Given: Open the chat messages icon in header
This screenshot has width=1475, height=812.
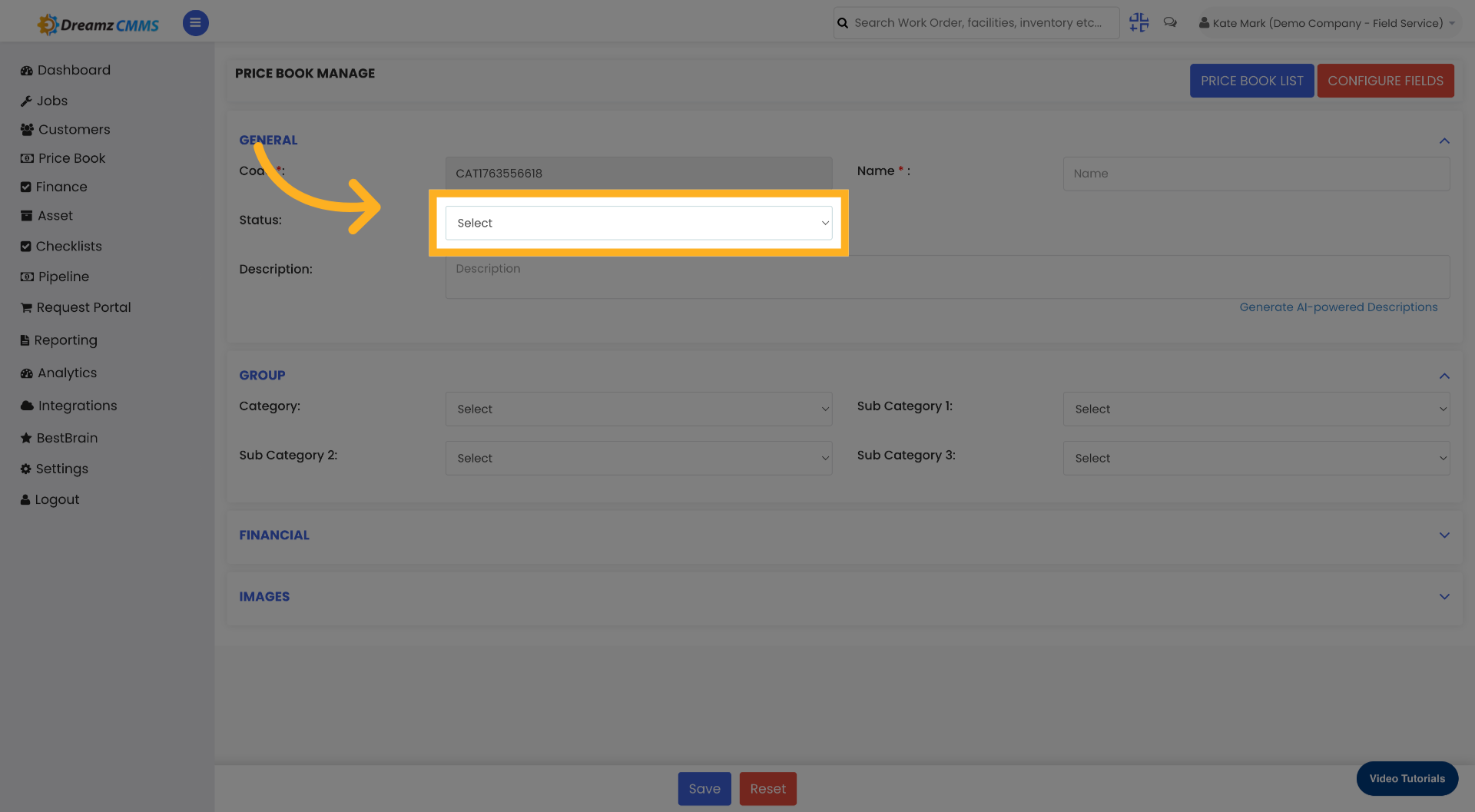Looking at the screenshot, I should (1170, 22).
